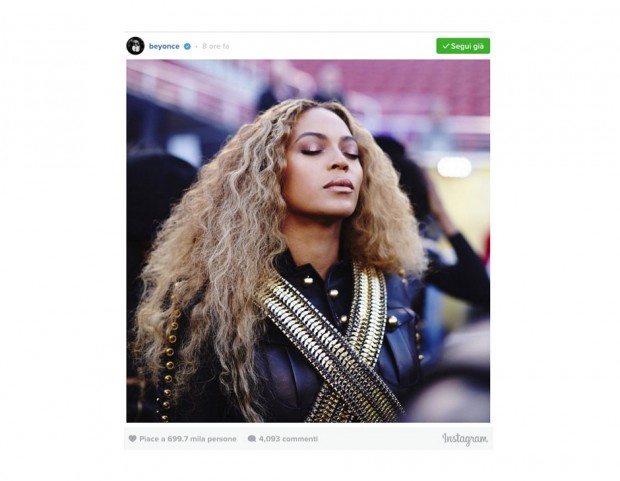Click the blue verified badge
620x481 pixels.
click(187, 46)
